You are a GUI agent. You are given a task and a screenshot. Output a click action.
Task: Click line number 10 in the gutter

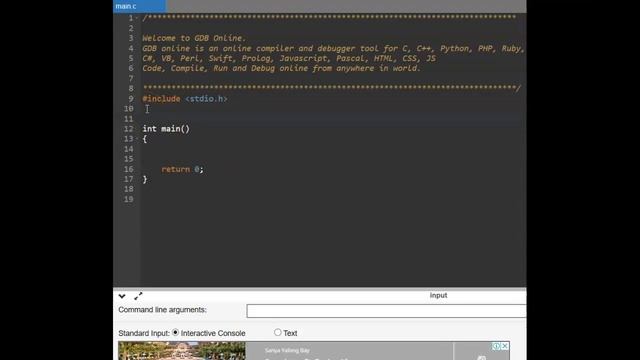click(x=129, y=109)
